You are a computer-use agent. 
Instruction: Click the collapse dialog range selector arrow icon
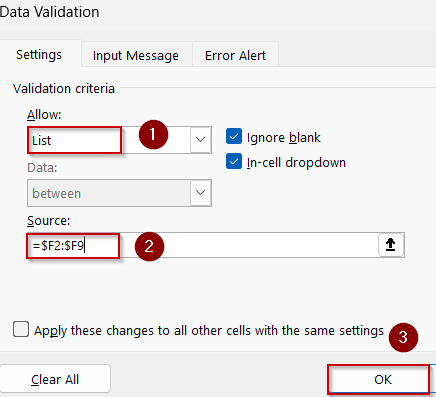tap(391, 245)
